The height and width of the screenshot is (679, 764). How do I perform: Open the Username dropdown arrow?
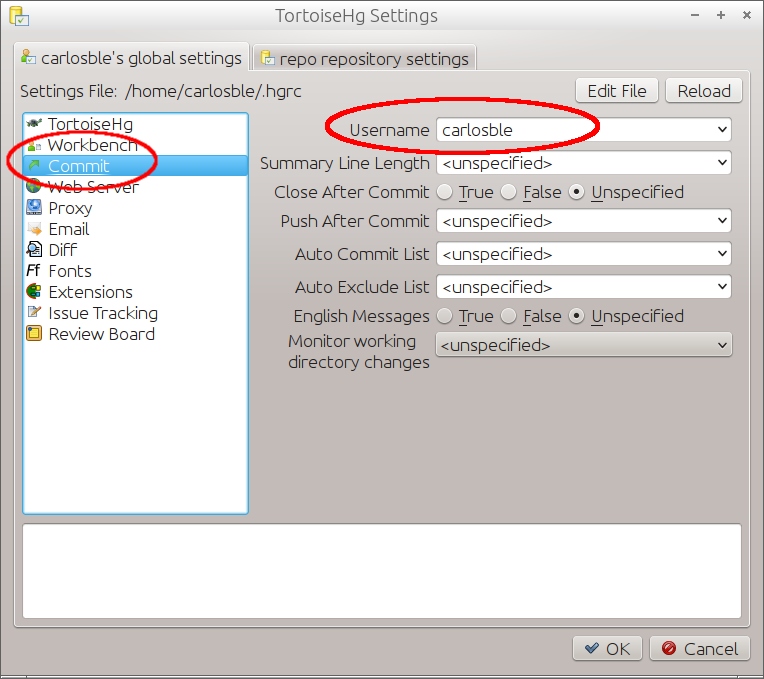[x=722, y=130]
